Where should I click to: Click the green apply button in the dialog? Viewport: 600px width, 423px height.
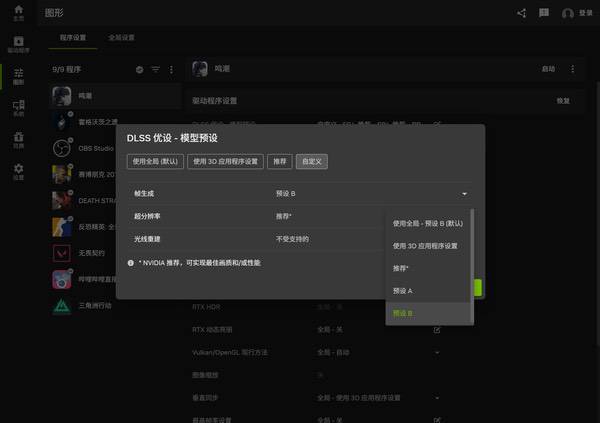(478, 287)
